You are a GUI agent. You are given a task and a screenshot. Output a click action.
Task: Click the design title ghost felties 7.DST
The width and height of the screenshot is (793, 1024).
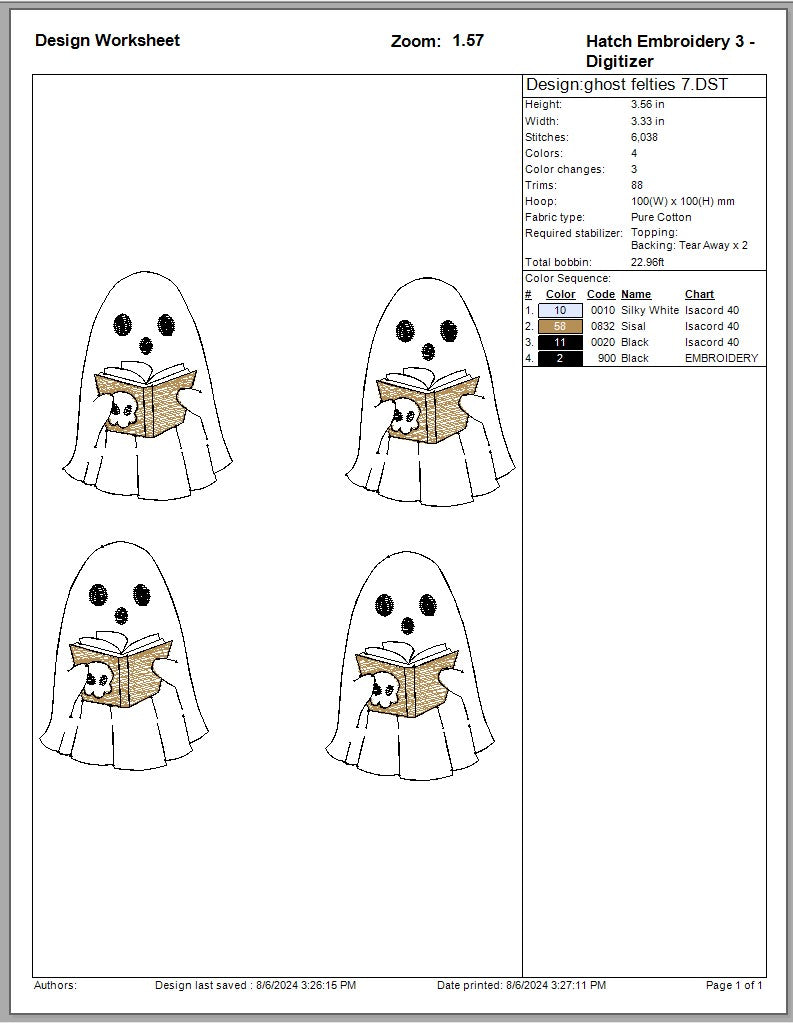[626, 85]
